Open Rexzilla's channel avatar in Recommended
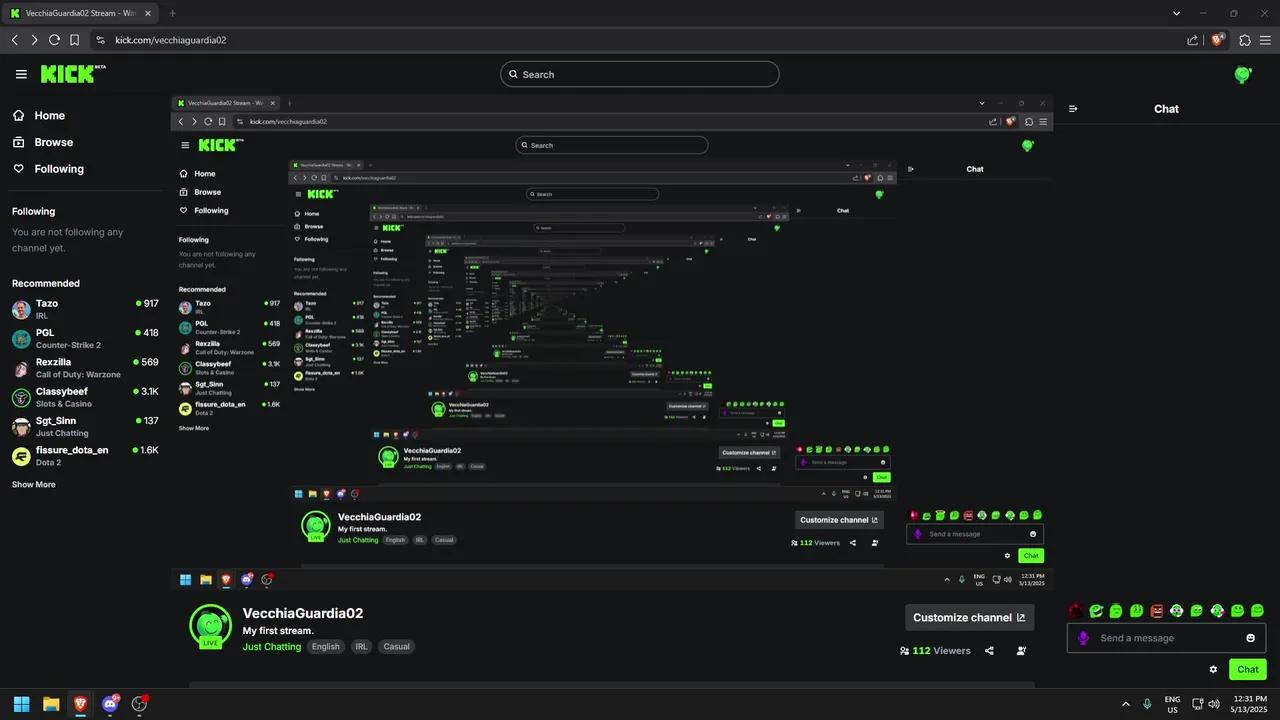 (x=21, y=368)
